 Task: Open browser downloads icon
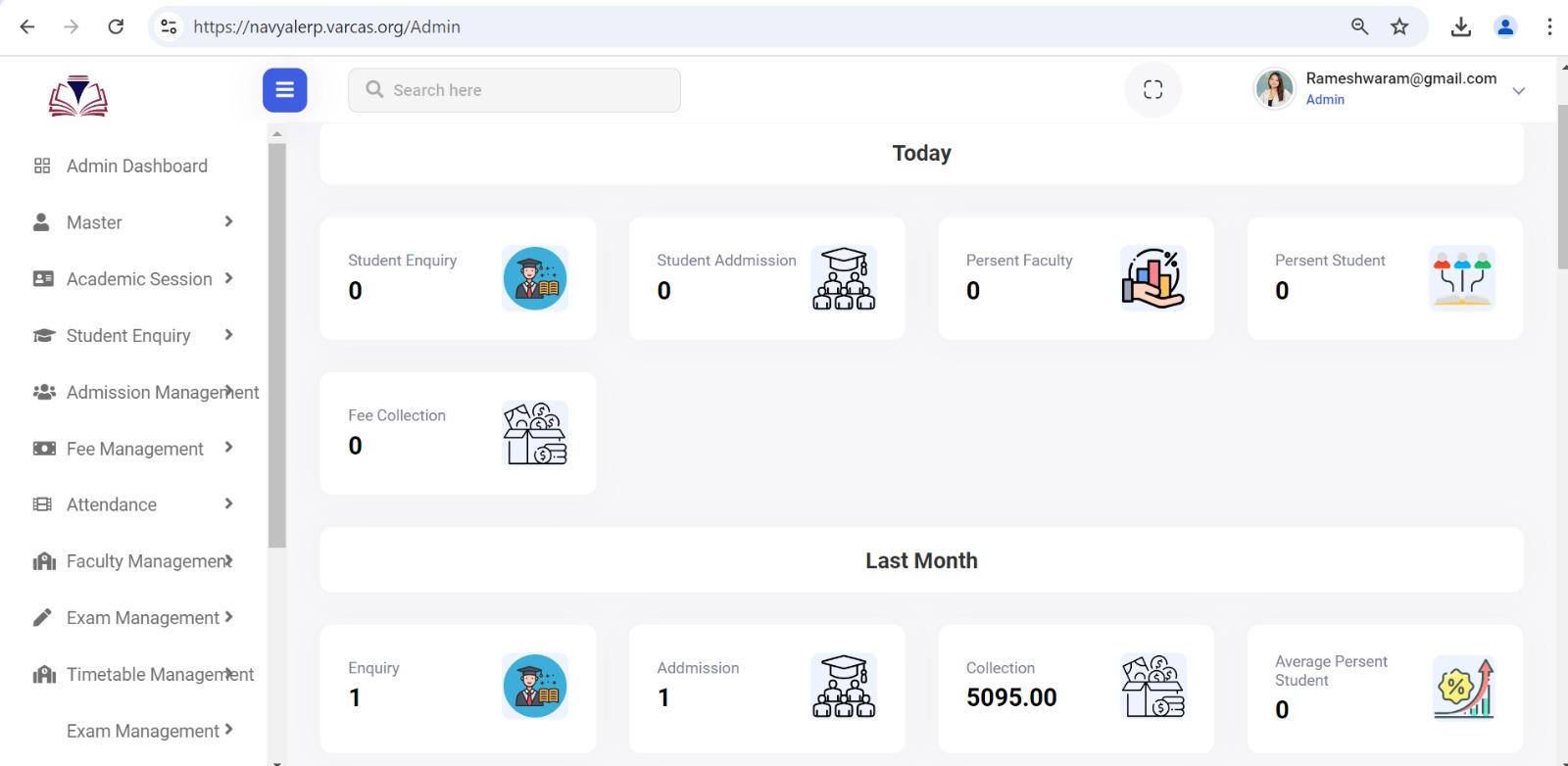tap(1461, 26)
